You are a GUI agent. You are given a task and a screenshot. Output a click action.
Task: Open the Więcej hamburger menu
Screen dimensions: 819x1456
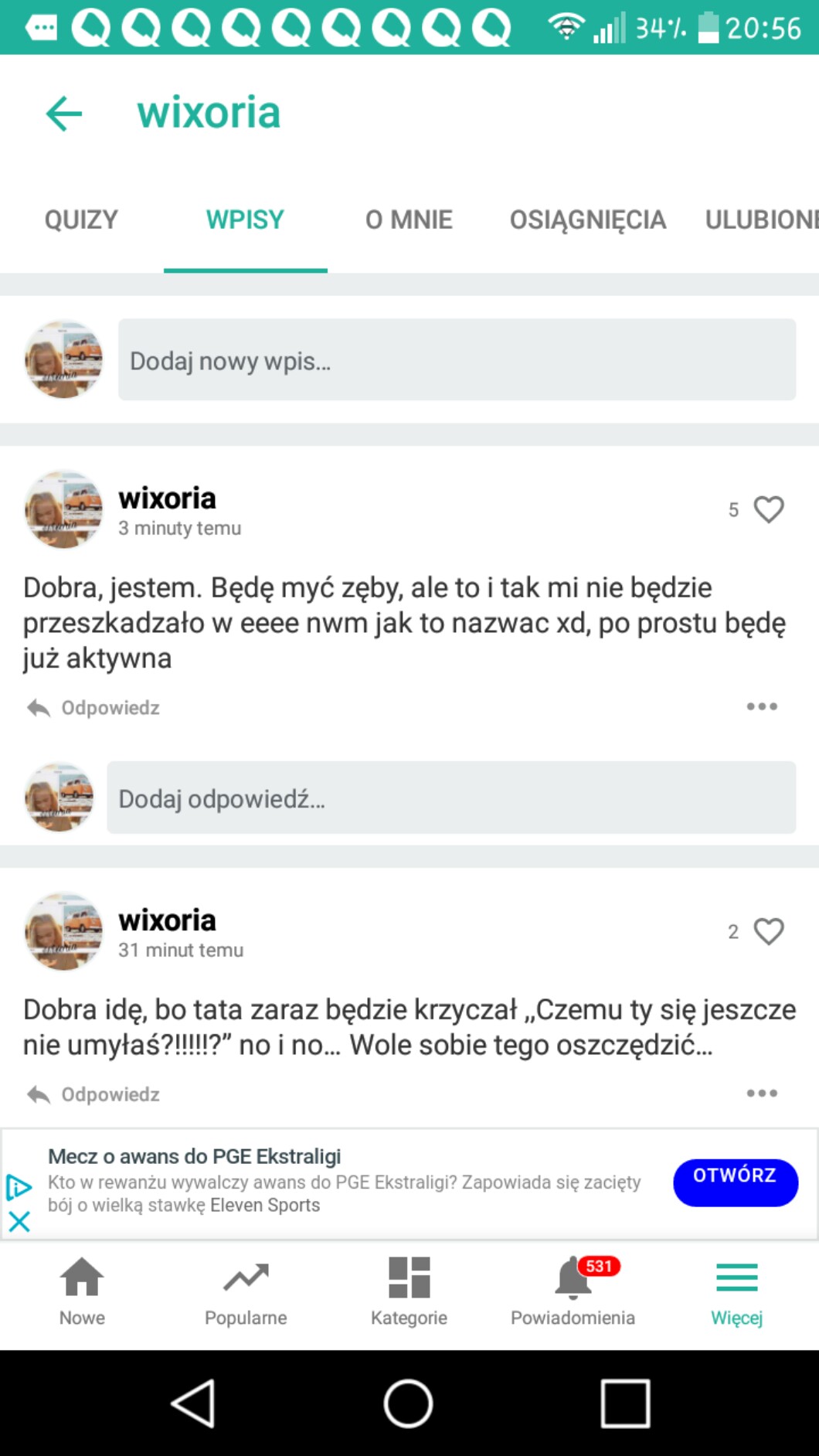tap(736, 1291)
